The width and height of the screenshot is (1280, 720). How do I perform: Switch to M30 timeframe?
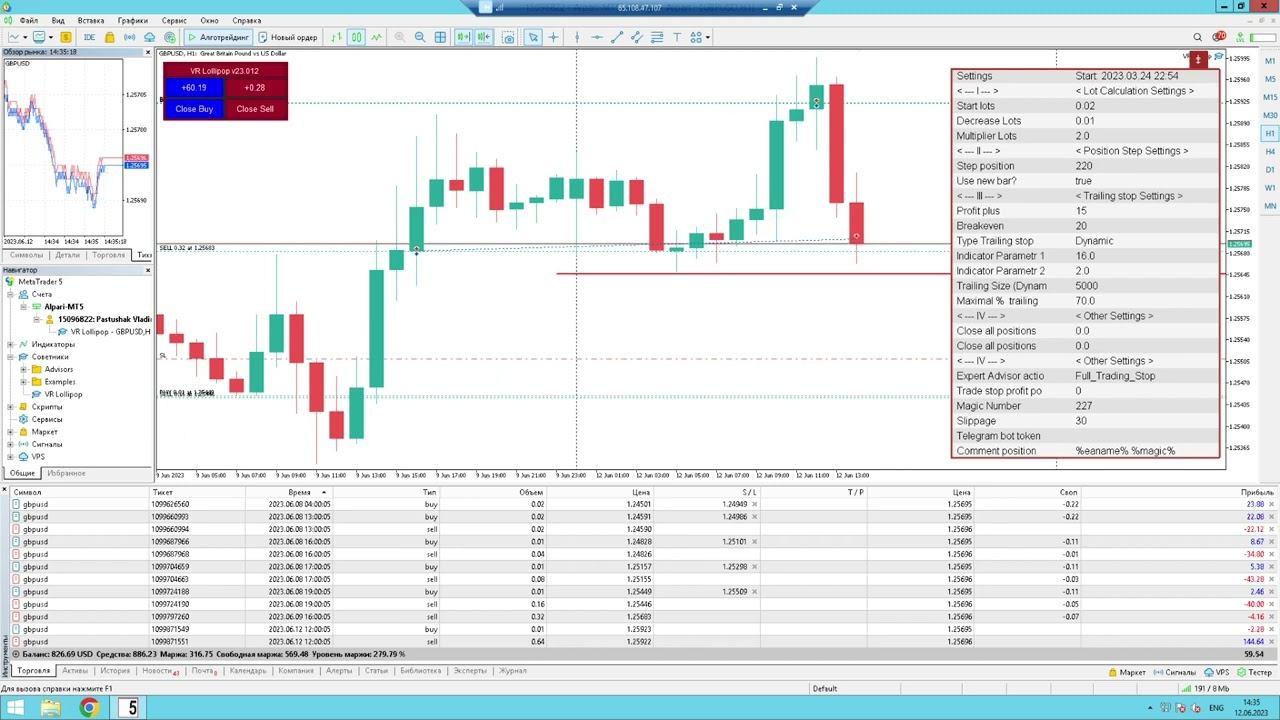coord(1270,115)
